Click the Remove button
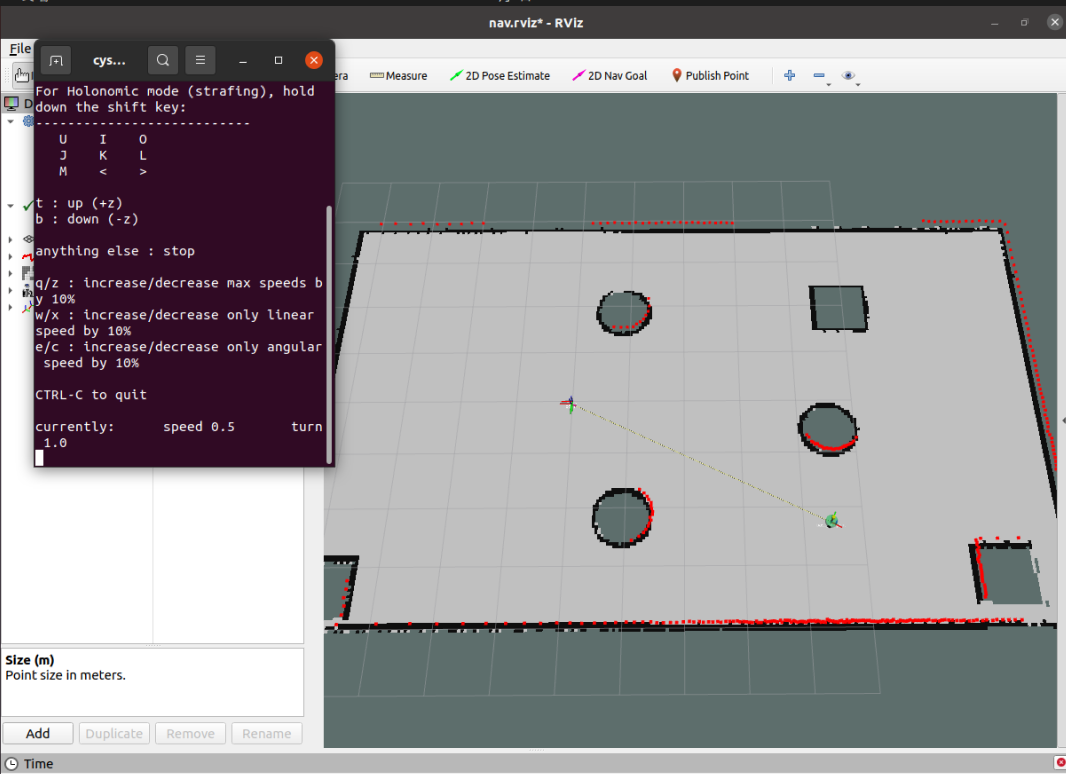The width and height of the screenshot is (1066, 774). (190, 733)
